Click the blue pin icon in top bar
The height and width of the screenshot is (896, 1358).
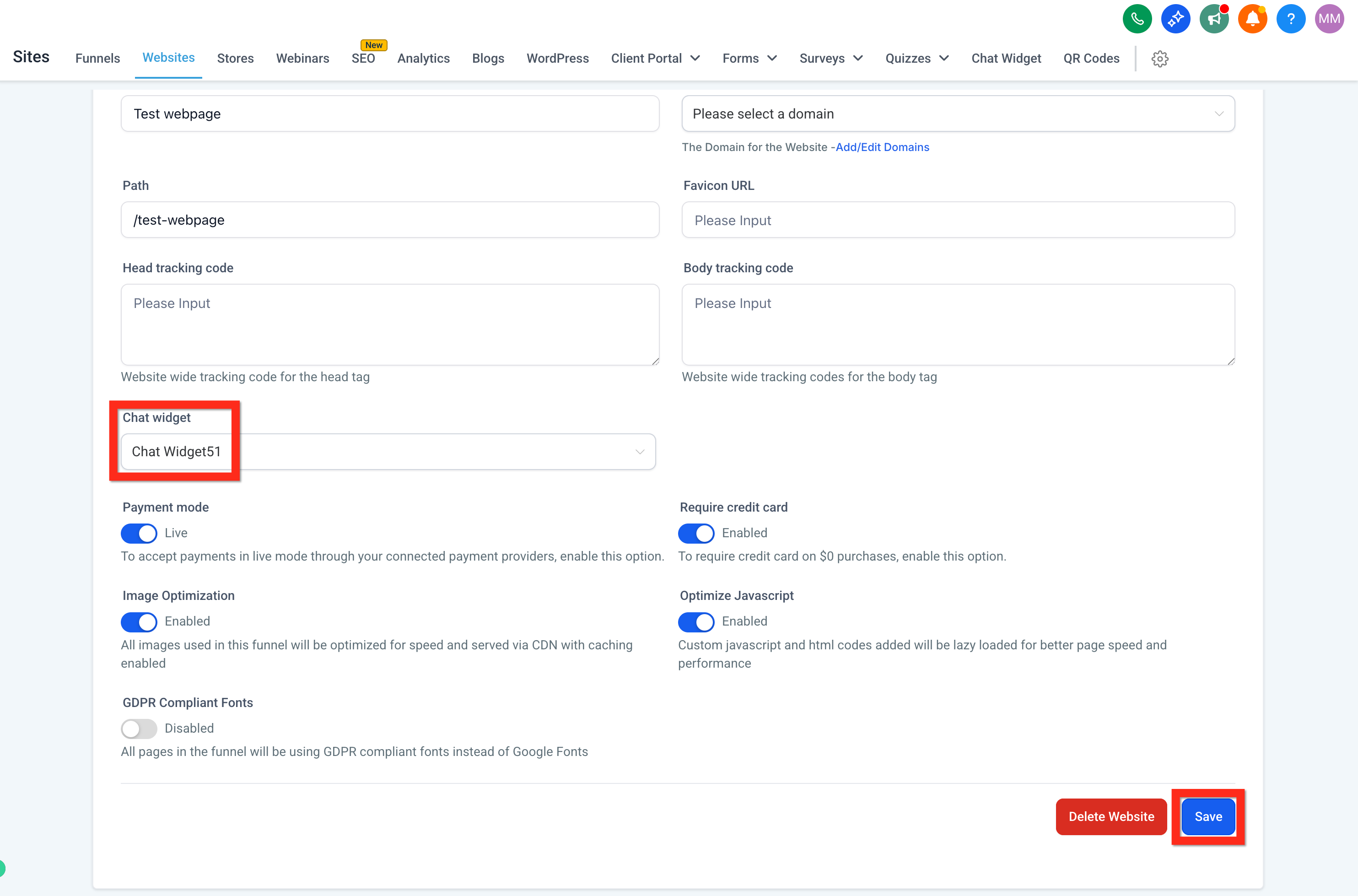pos(1176,18)
